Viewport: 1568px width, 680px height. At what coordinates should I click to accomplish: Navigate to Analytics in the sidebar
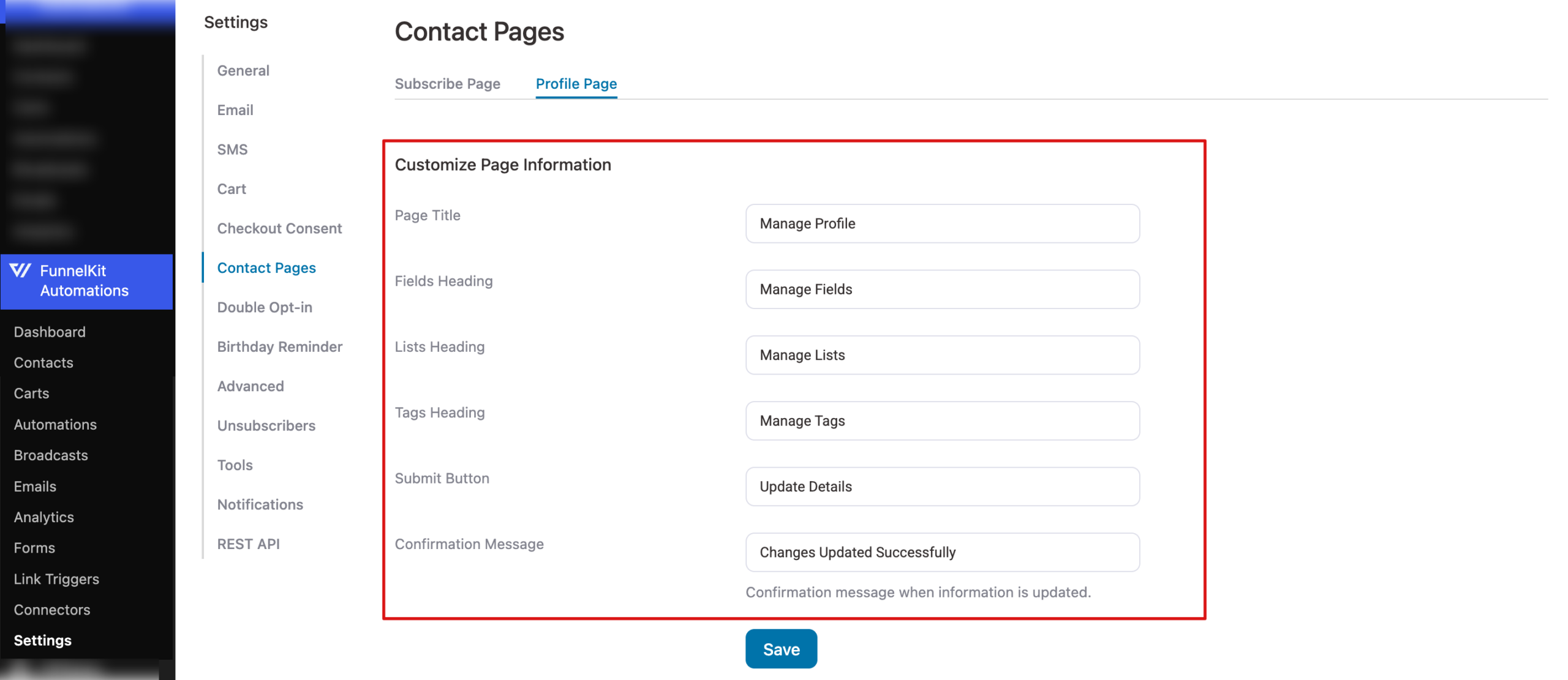coord(43,517)
